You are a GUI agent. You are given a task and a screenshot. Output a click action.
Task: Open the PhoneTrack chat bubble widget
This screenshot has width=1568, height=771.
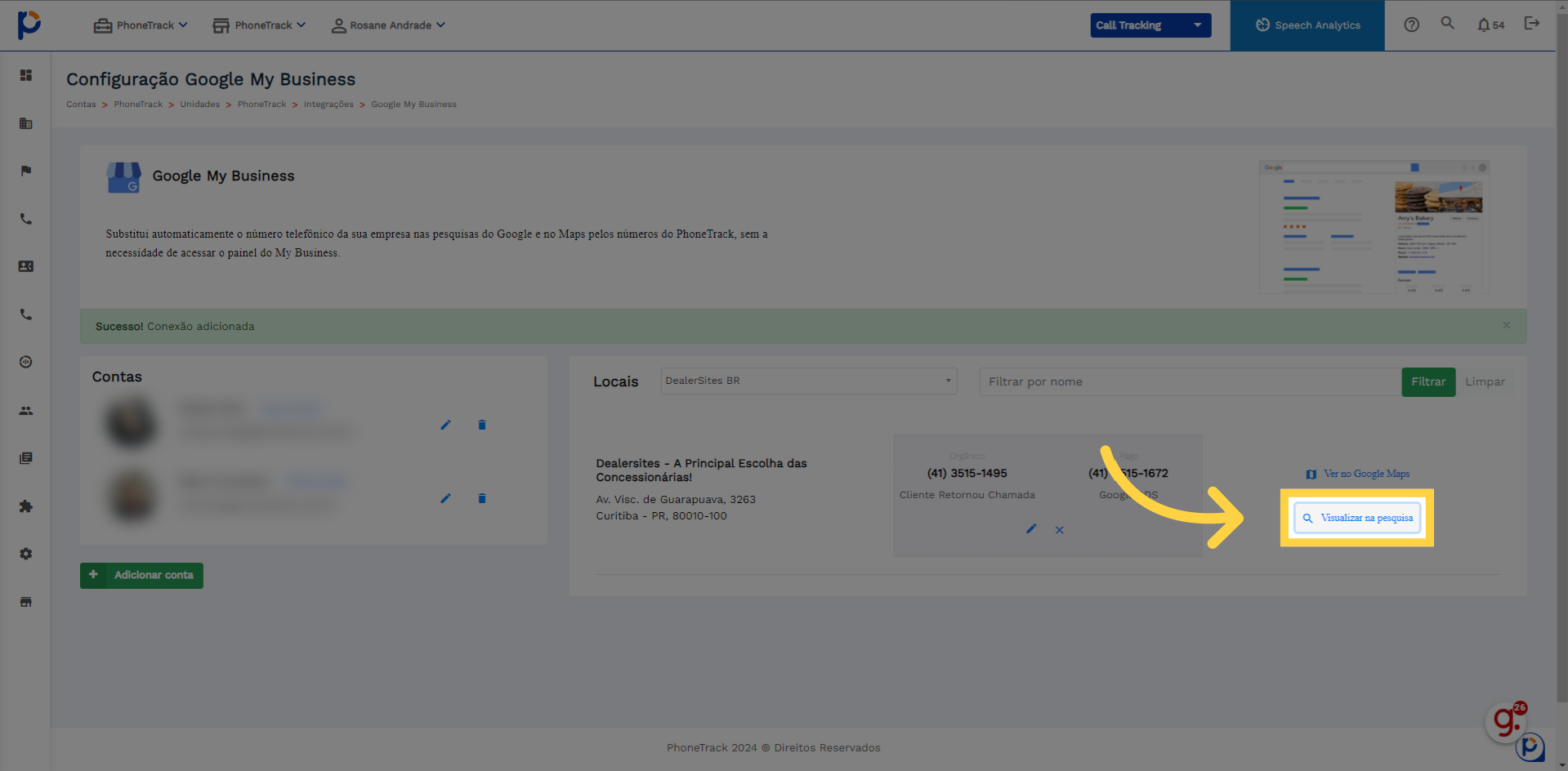(x=1530, y=747)
